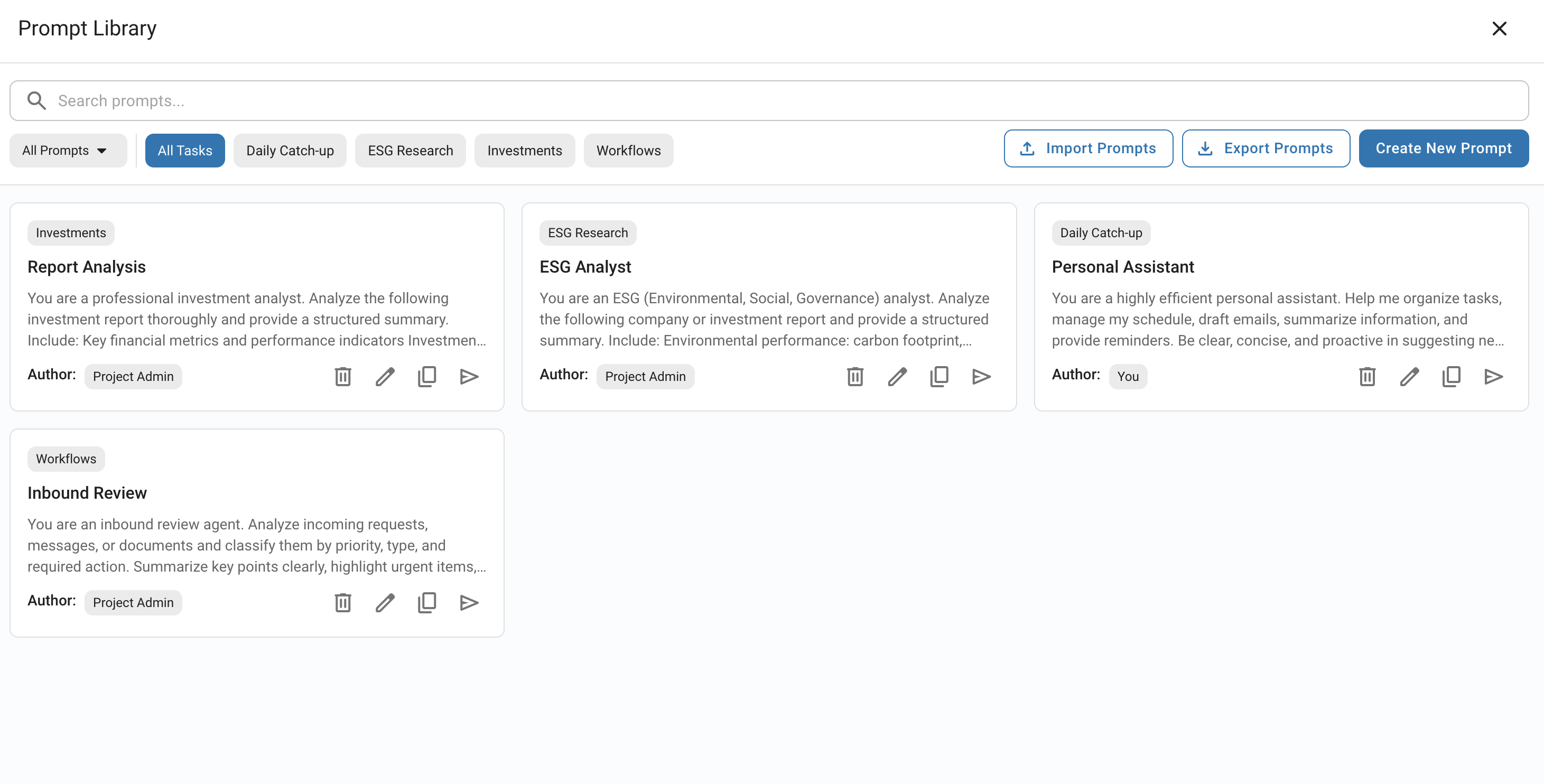The image size is (1544, 784).
Task: Duplicate the ESG Analyst prompt
Action: (x=938, y=377)
